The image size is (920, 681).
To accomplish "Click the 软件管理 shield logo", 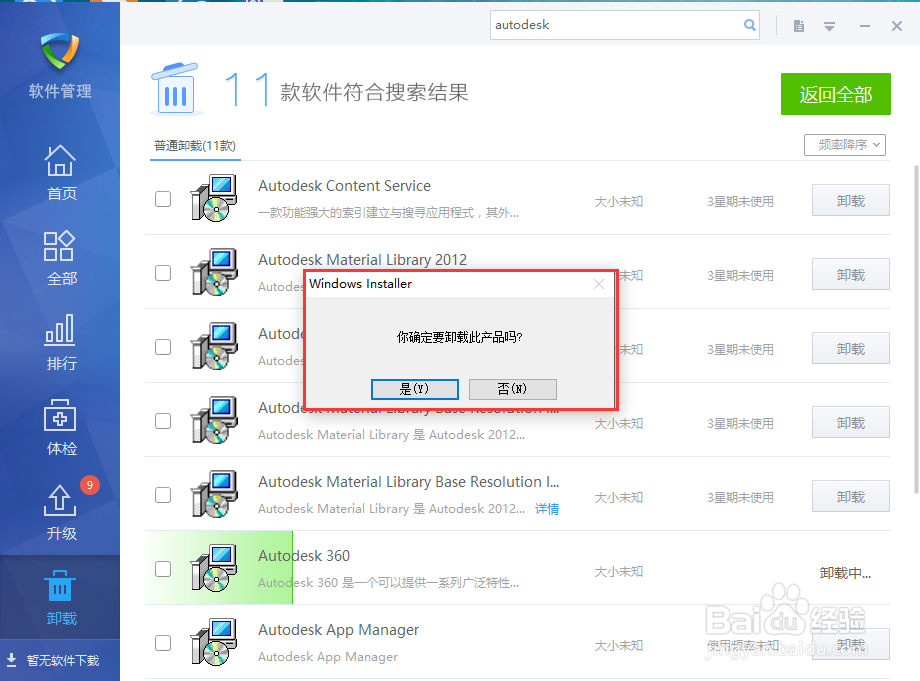I will pos(60,51).
